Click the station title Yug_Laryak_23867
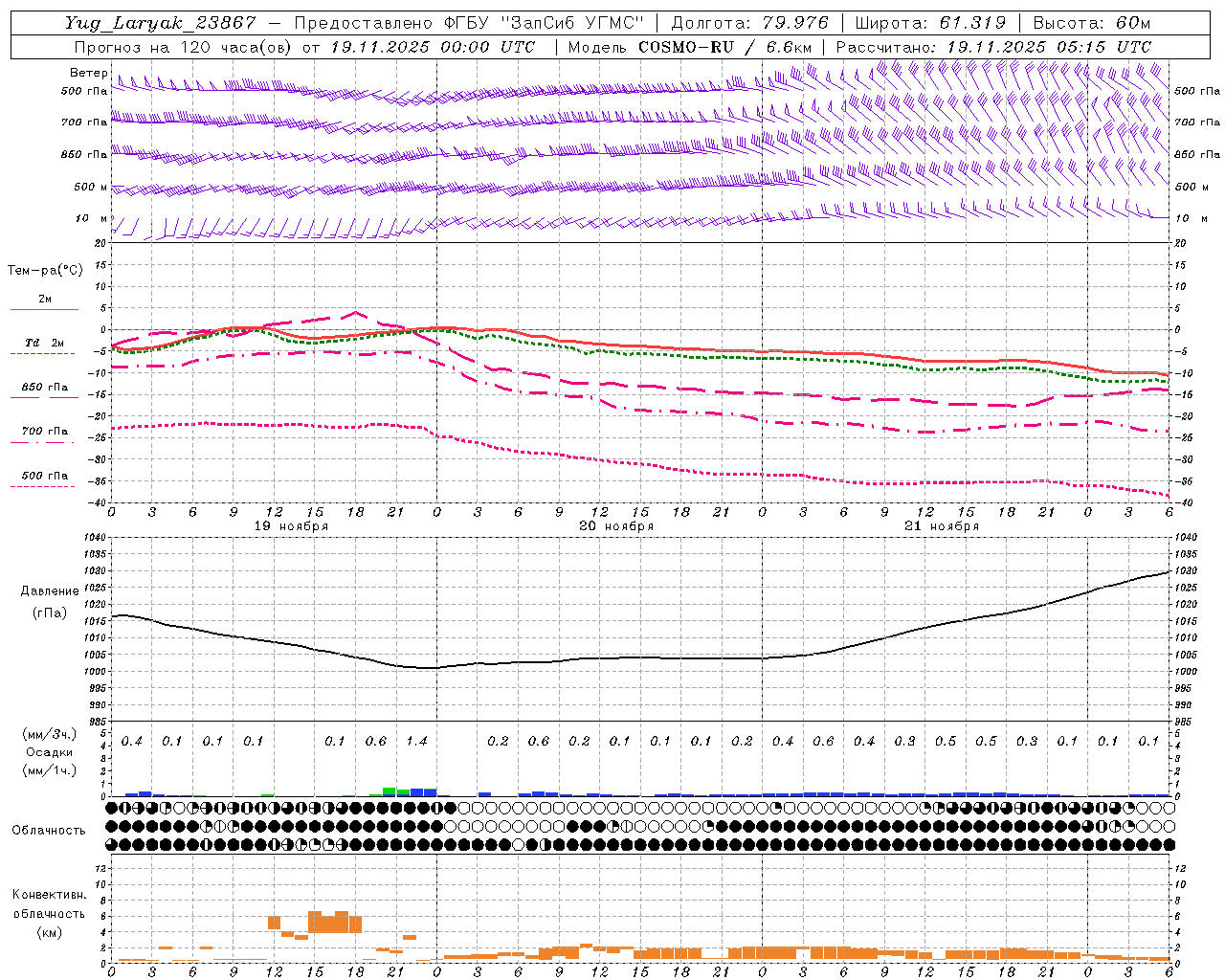1225x980 pixels. click(161, 23)
